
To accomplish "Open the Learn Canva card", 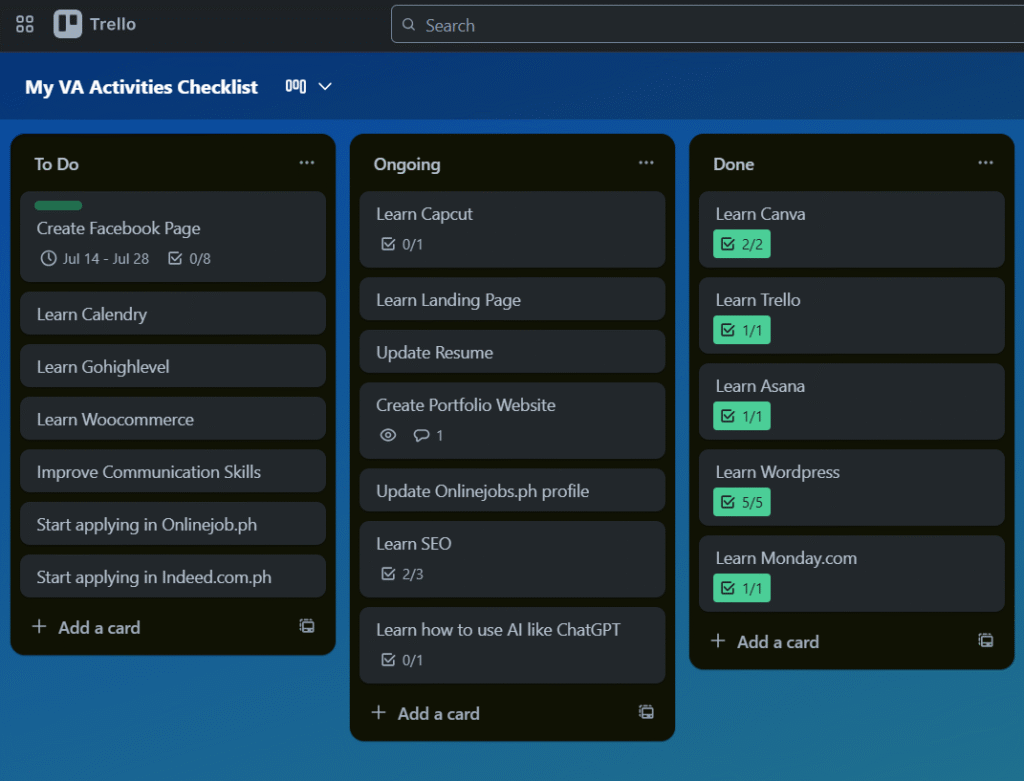I will (x=852, y=229).
